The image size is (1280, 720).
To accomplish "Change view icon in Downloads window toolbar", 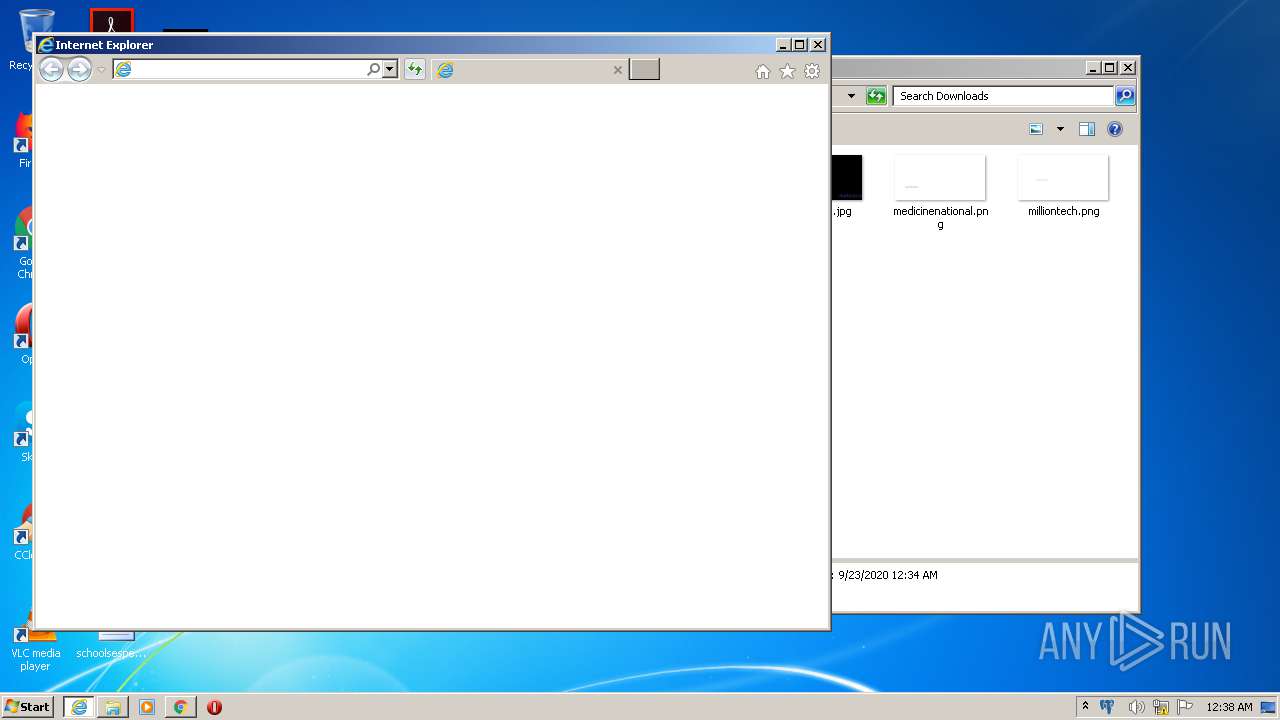I will 1036,129.
